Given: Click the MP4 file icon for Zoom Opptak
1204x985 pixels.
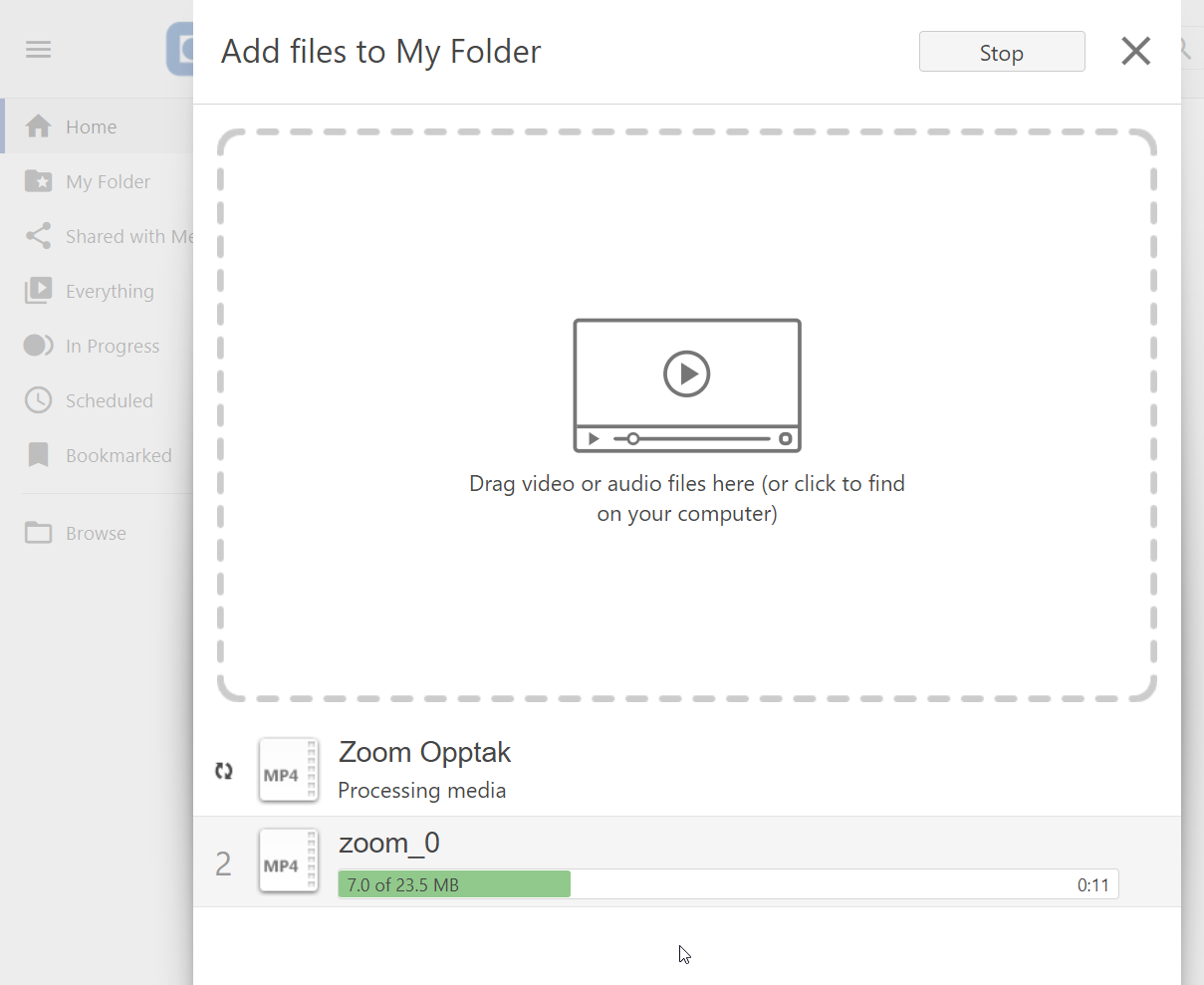Looking at the screenshot, I should 289,771.
